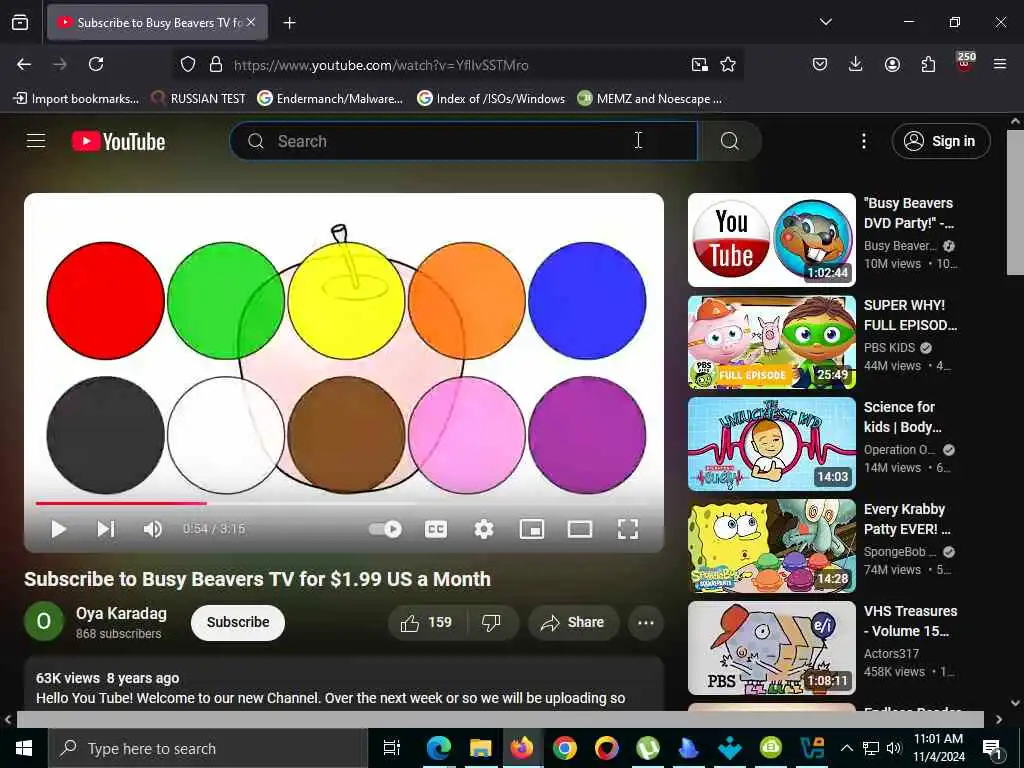Dislike the video with thumbs down
Image resolution: width=1024 pixels, height=768 pixels.
coord(492,622)
